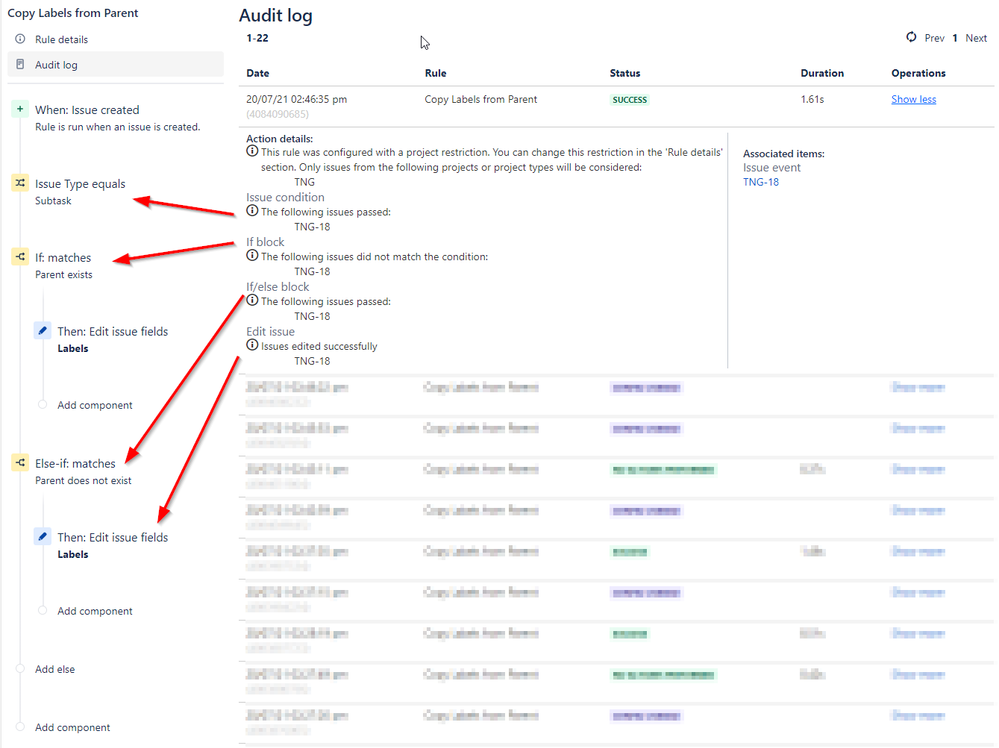Click the If: matches branch icon
The height and width of the screenshot is (748, 999).
(x=20, y=257)
